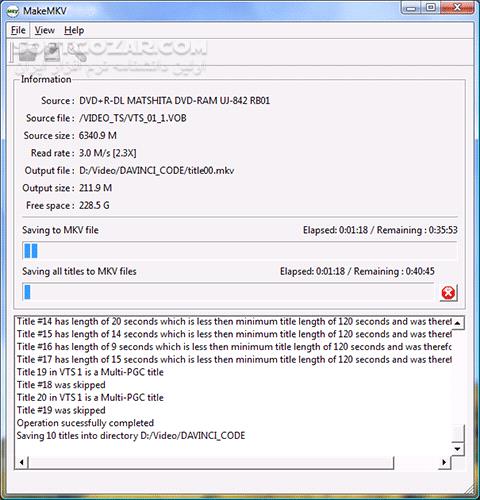Cancel the operation with the red X icon
The height and width of the screenshot is (500, 480).
(x=448, y=293)
